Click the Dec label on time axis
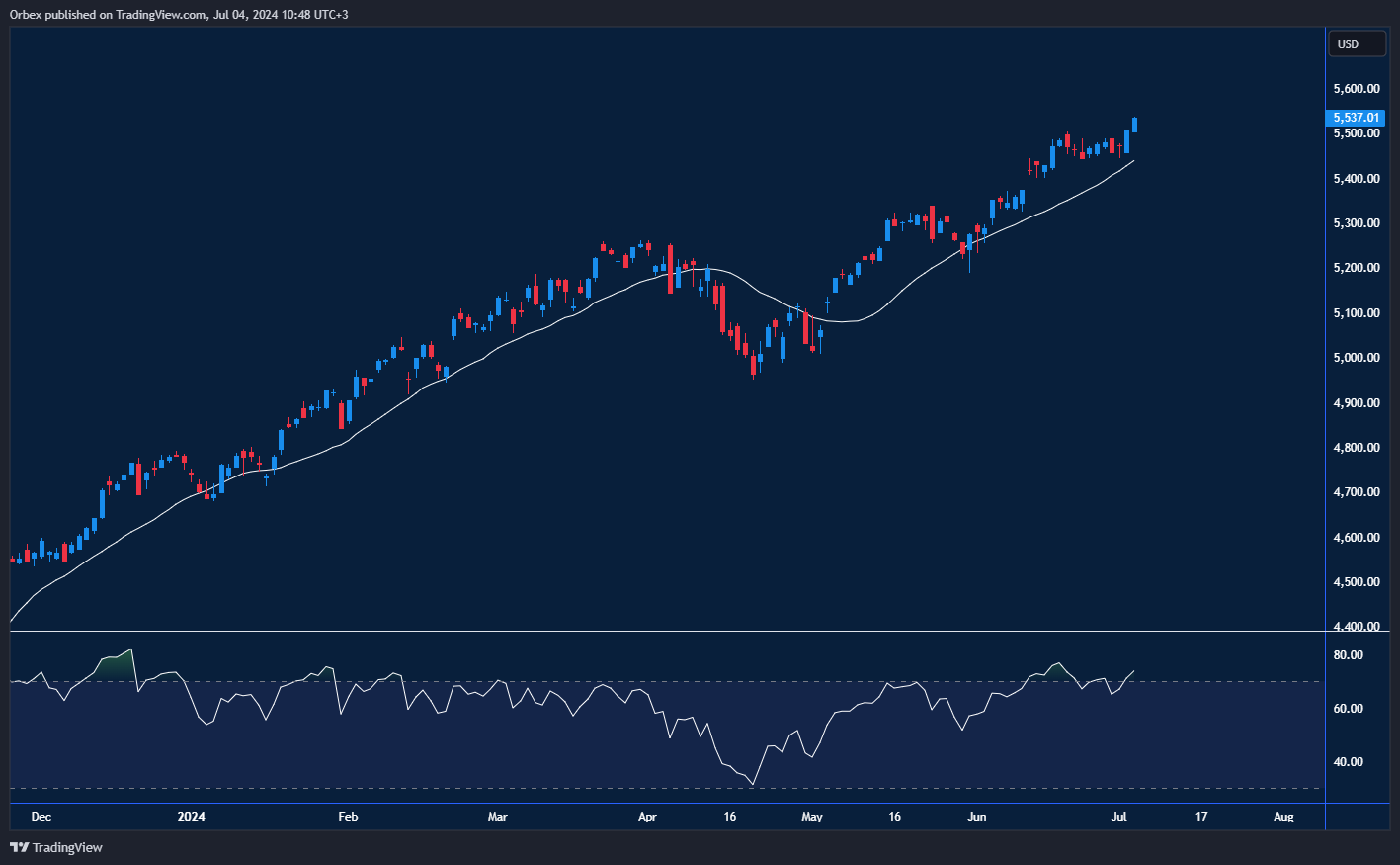The width and height of the screenshot is (1400, 865). click(41, 817)
